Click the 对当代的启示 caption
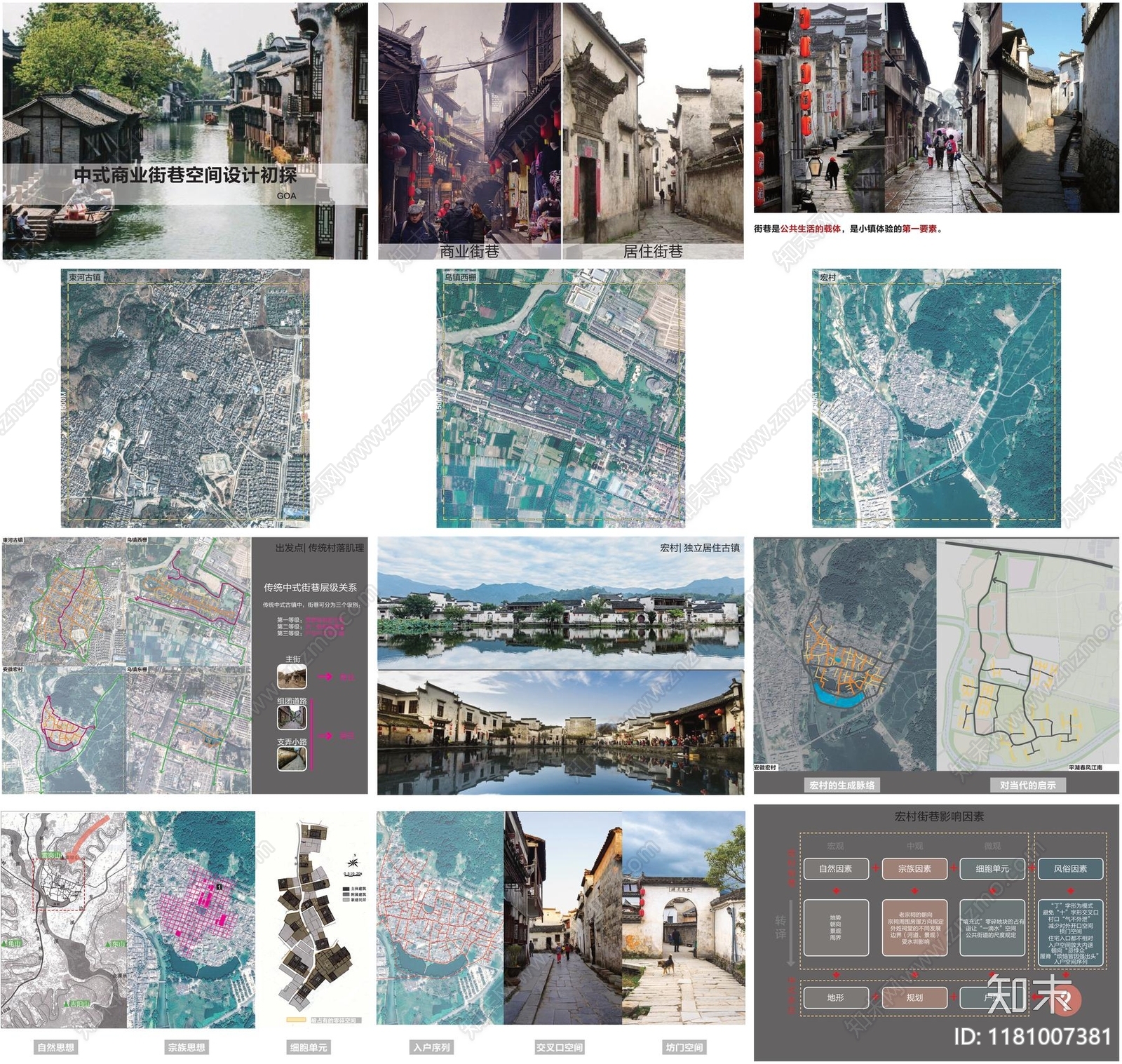The height and width of the screenshot is (1064, 1122). pyautogui.click(x=1027, y=785)
